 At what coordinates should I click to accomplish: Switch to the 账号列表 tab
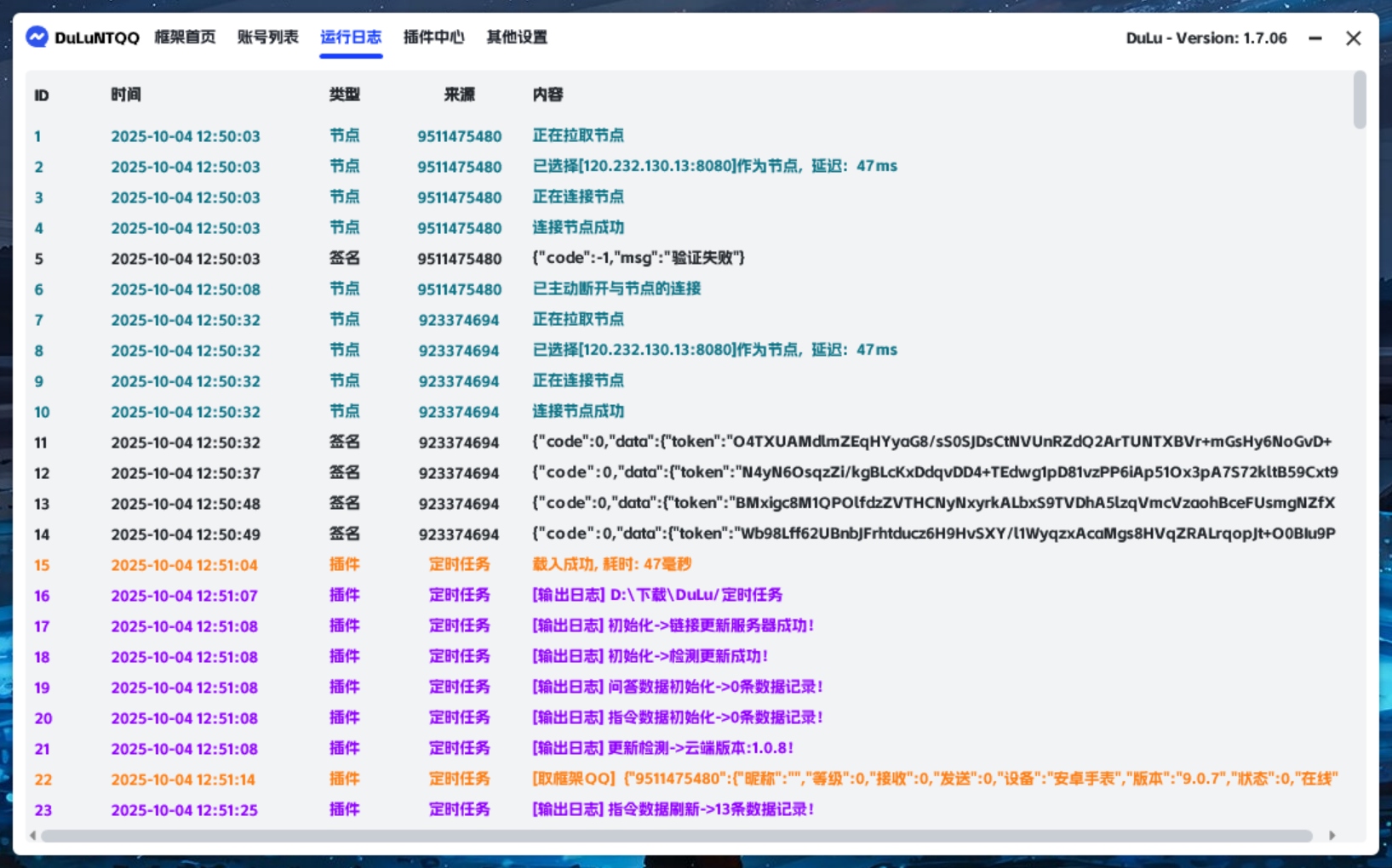tap(267, 37)
